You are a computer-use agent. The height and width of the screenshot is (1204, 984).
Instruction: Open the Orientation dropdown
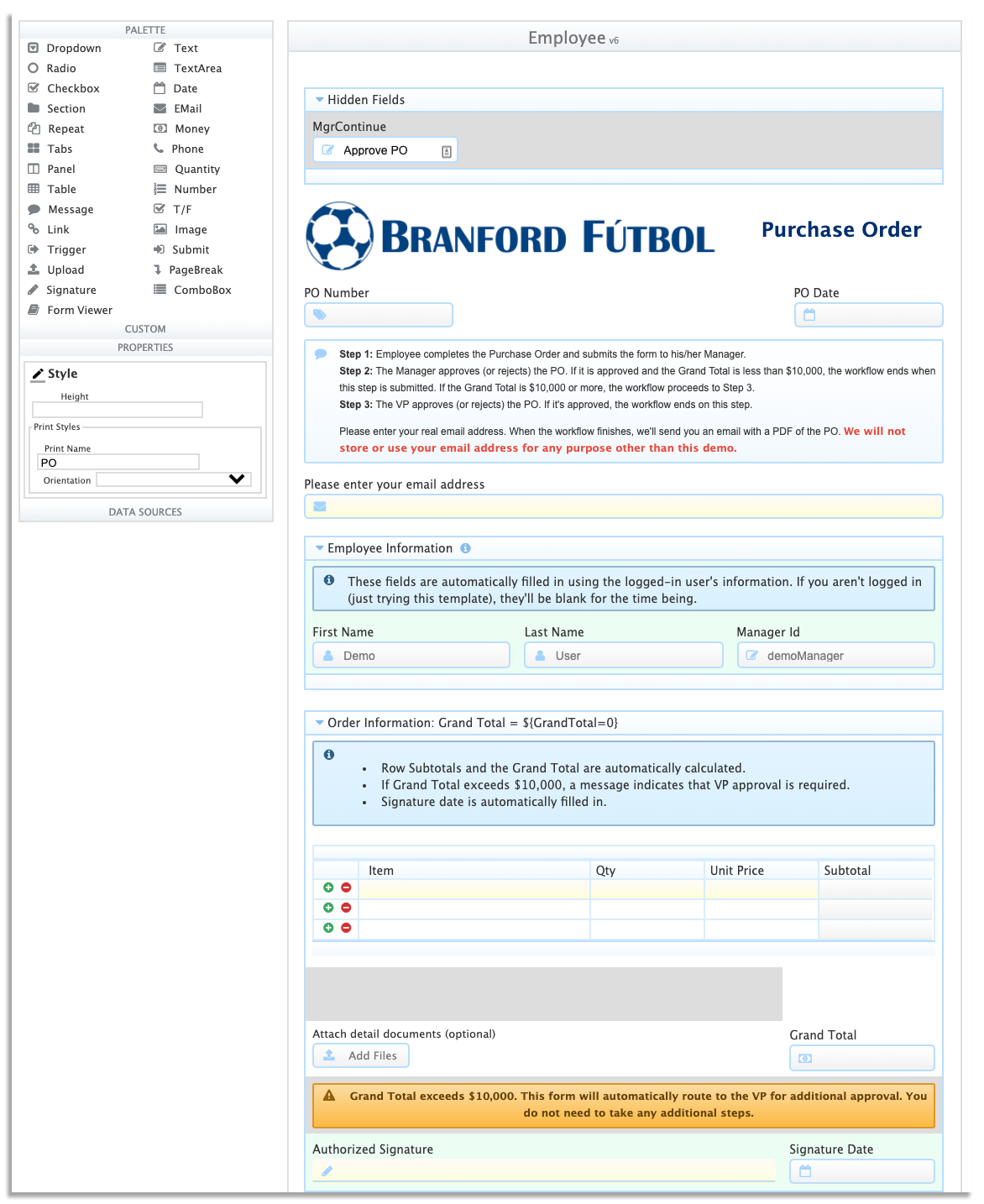pyautogui.click(x=174, y=479)
